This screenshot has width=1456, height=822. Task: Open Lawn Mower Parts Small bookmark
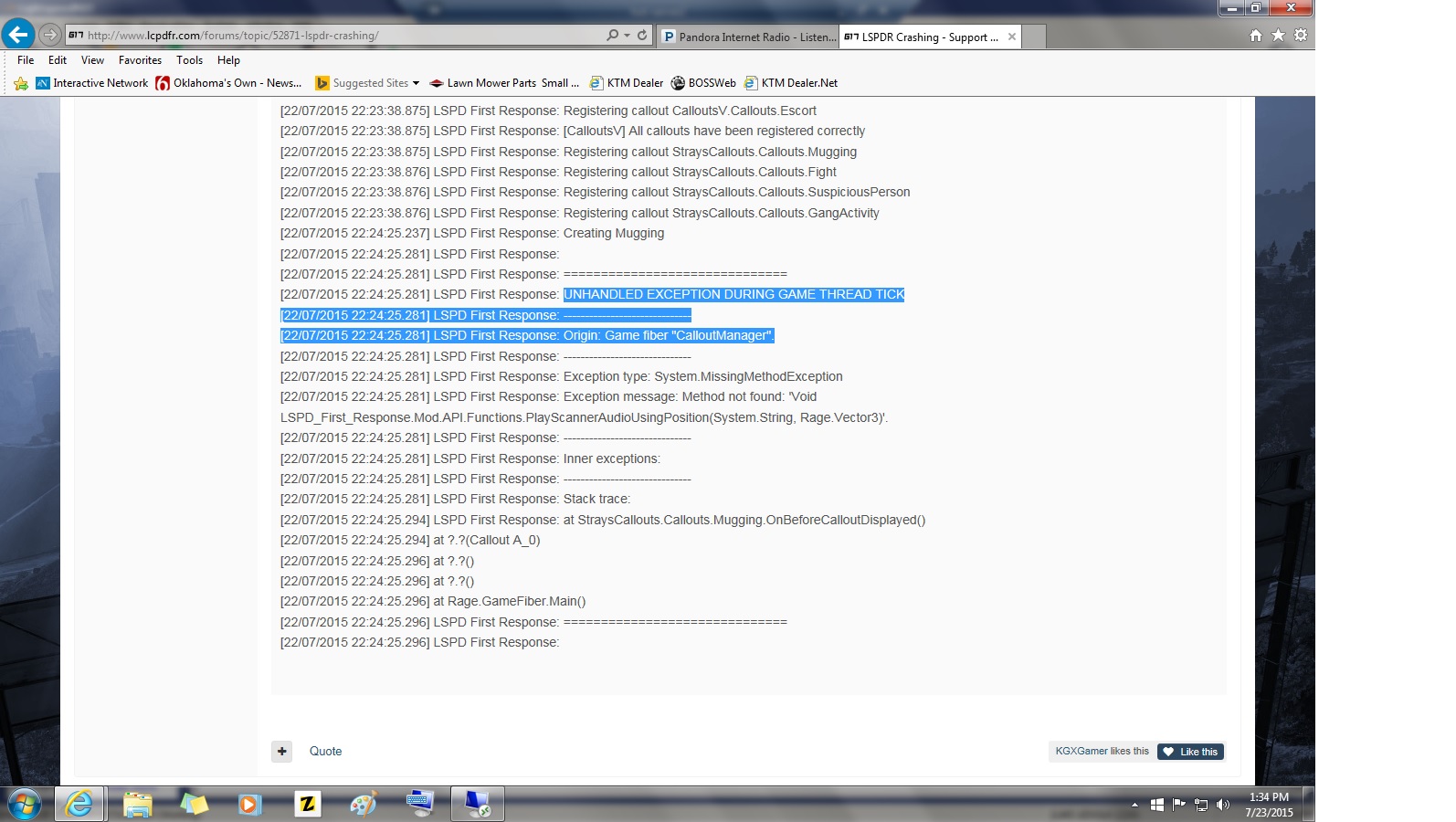tap(504, 83)
